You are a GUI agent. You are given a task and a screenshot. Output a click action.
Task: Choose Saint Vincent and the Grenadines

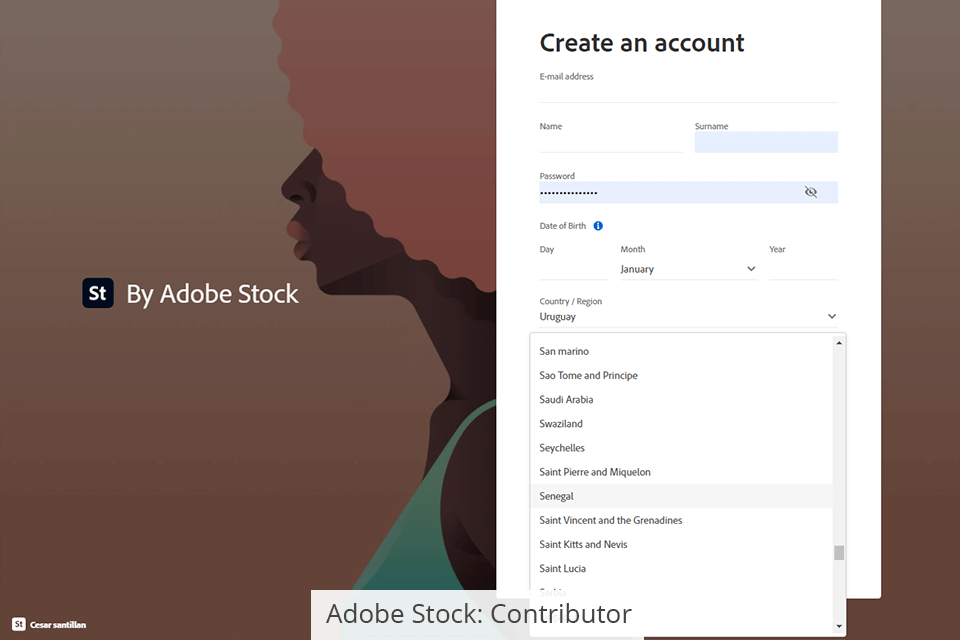point(611,520)
